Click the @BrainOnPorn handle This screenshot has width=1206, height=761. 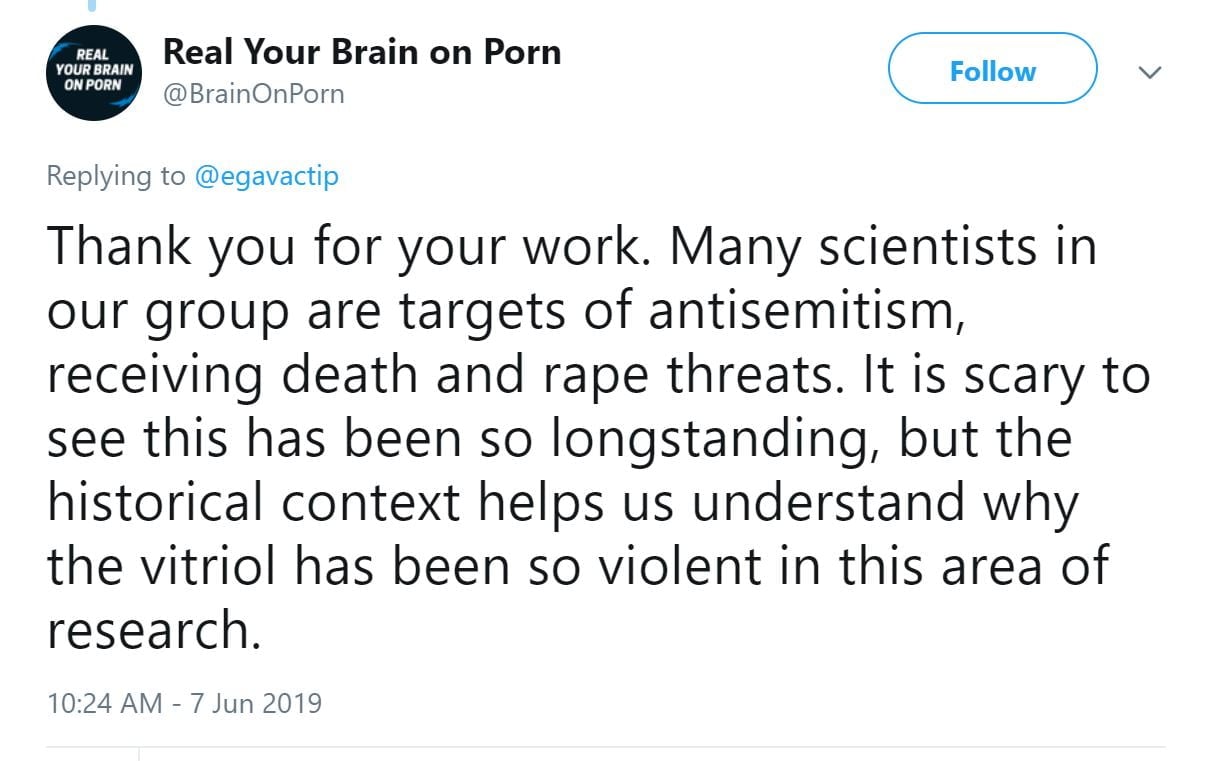[x=253, y=95]
